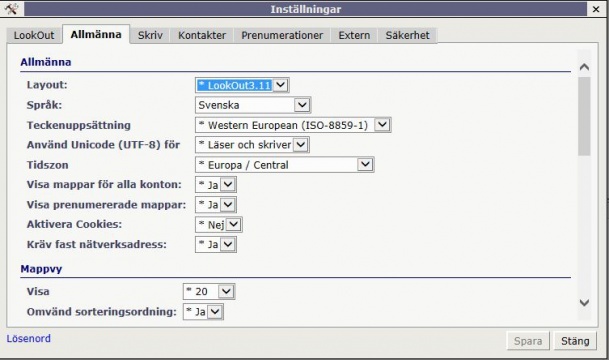Switch to the Extern tab
Viewport: 609px width, 360px height.
354,35
